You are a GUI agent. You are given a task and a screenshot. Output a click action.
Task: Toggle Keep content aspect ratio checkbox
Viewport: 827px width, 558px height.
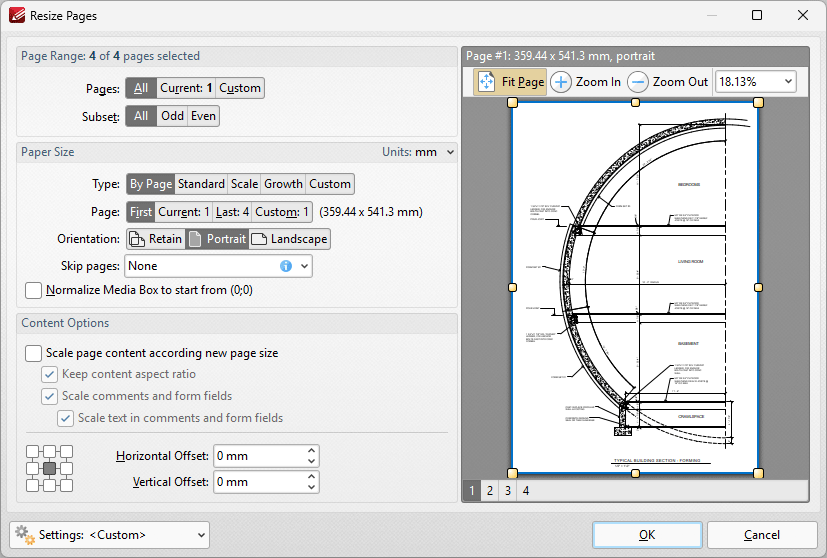pos(50,374)
